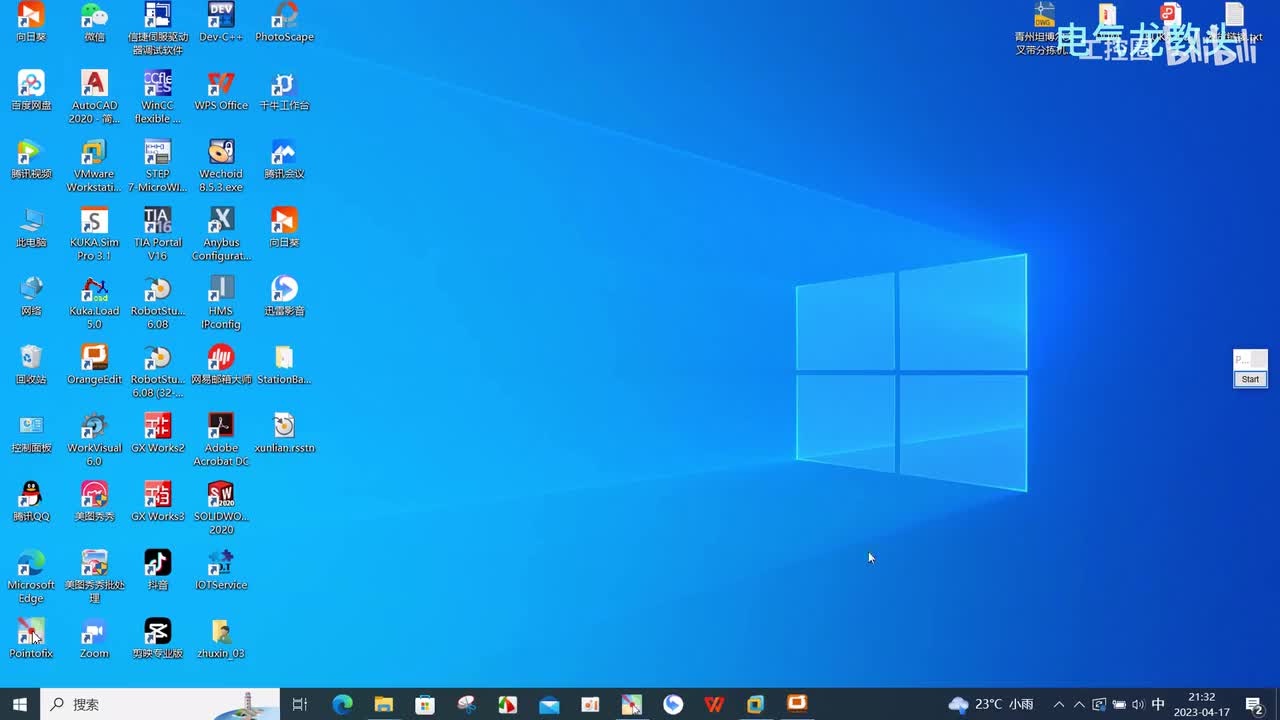The width and height of the screenshot is (1280, 720).
Task: Switch to OrangeEdit on the taskbar
Action: tap(797, 704)
